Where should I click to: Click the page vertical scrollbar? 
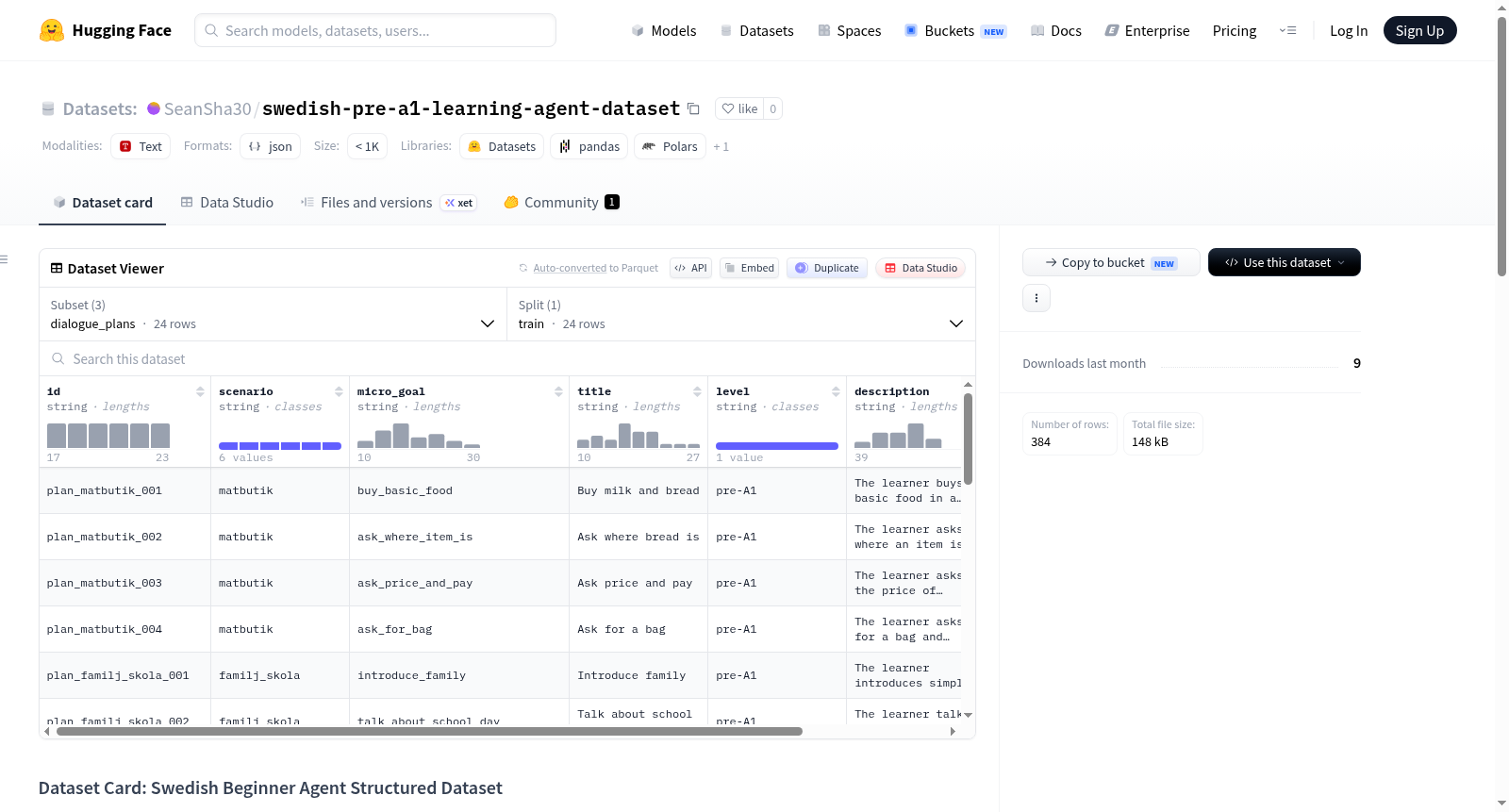pyautogui.click(x=1501, y=146)
